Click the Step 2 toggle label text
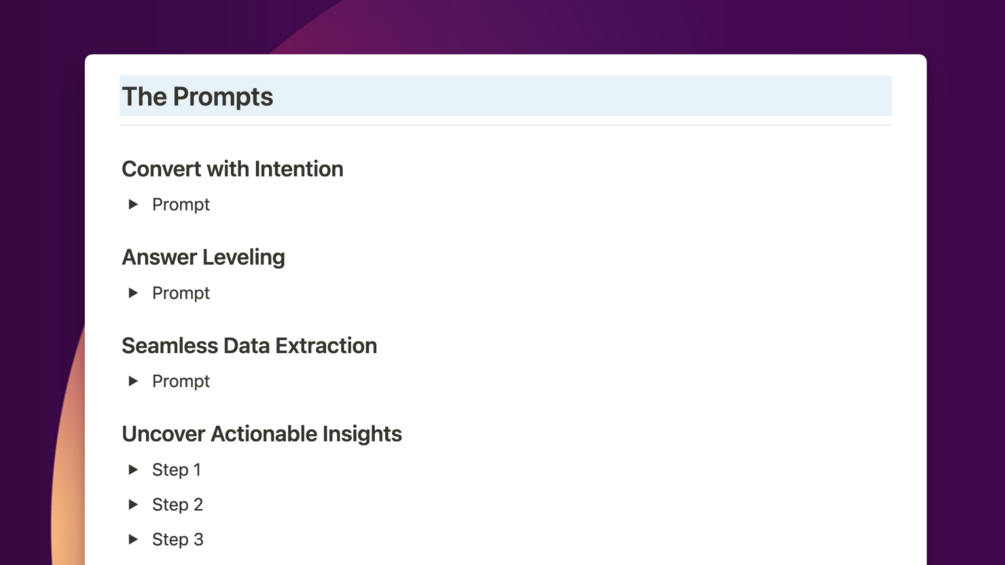Screen dimensions: 1005x565 tap(178, 505)
